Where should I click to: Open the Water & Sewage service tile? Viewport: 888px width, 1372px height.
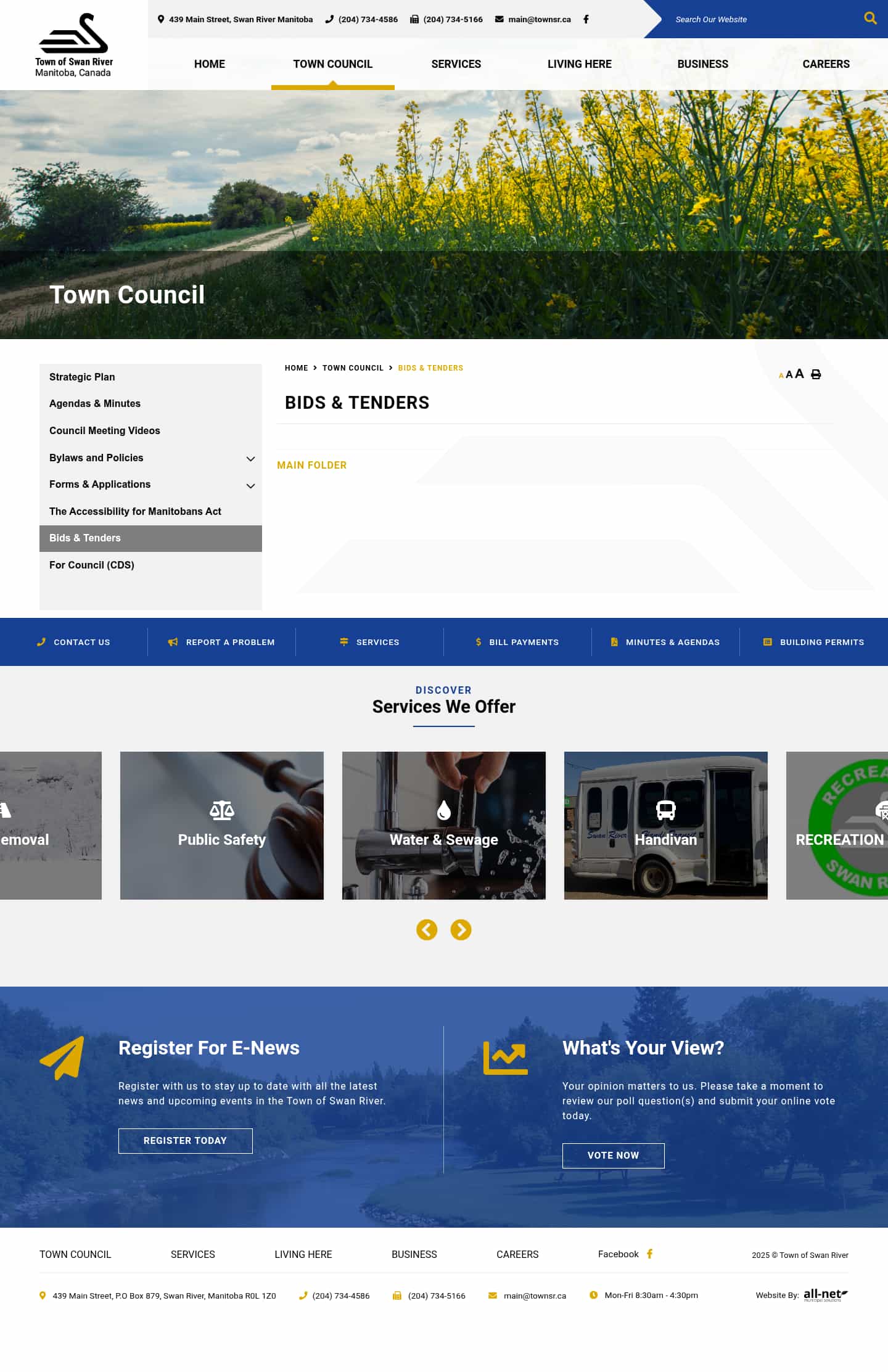(443, 825)
